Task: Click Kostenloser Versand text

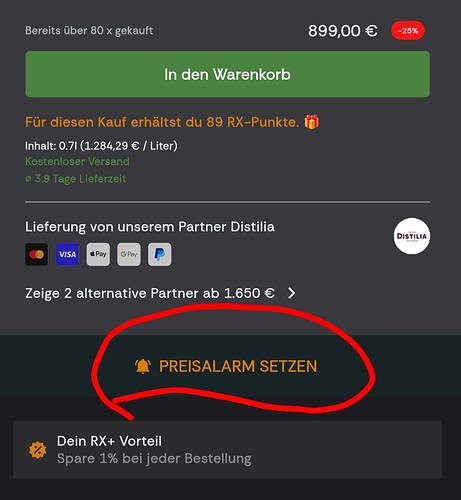Action: point(77,162)
